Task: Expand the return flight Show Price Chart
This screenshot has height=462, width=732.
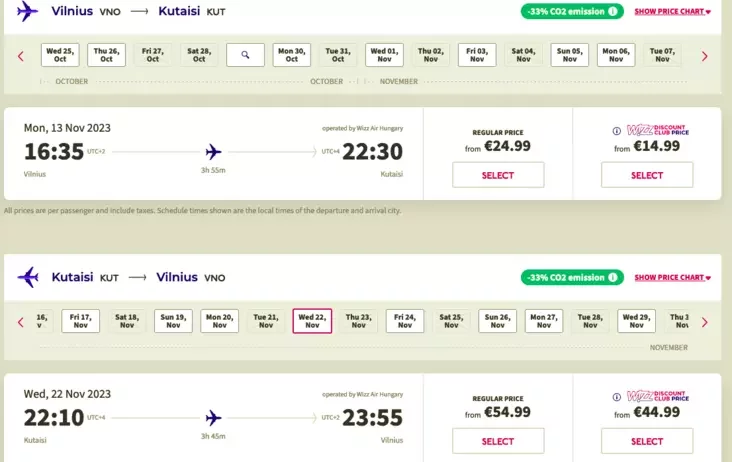Action: pos(673,277)
